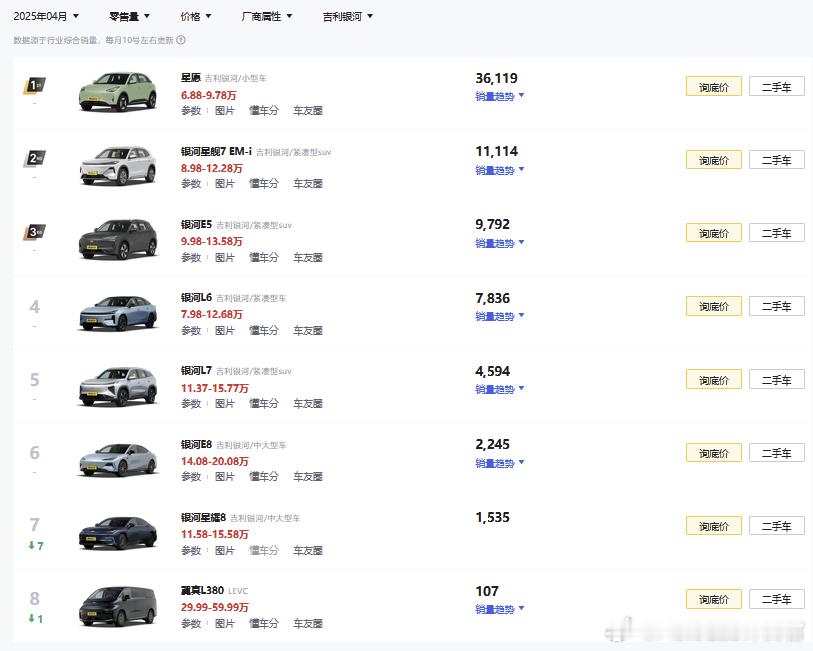Open the white 银河星舰7 EM-i car image

[118, 165]
